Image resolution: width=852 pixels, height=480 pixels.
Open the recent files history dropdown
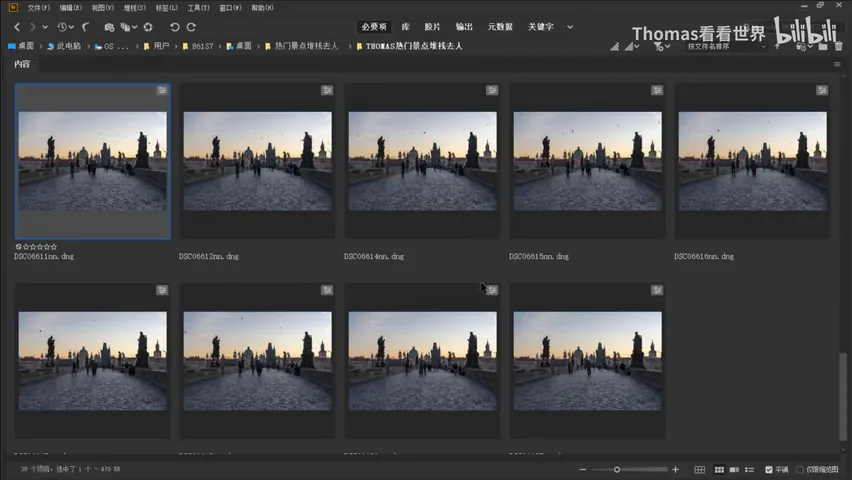click(x=66, y=27)
